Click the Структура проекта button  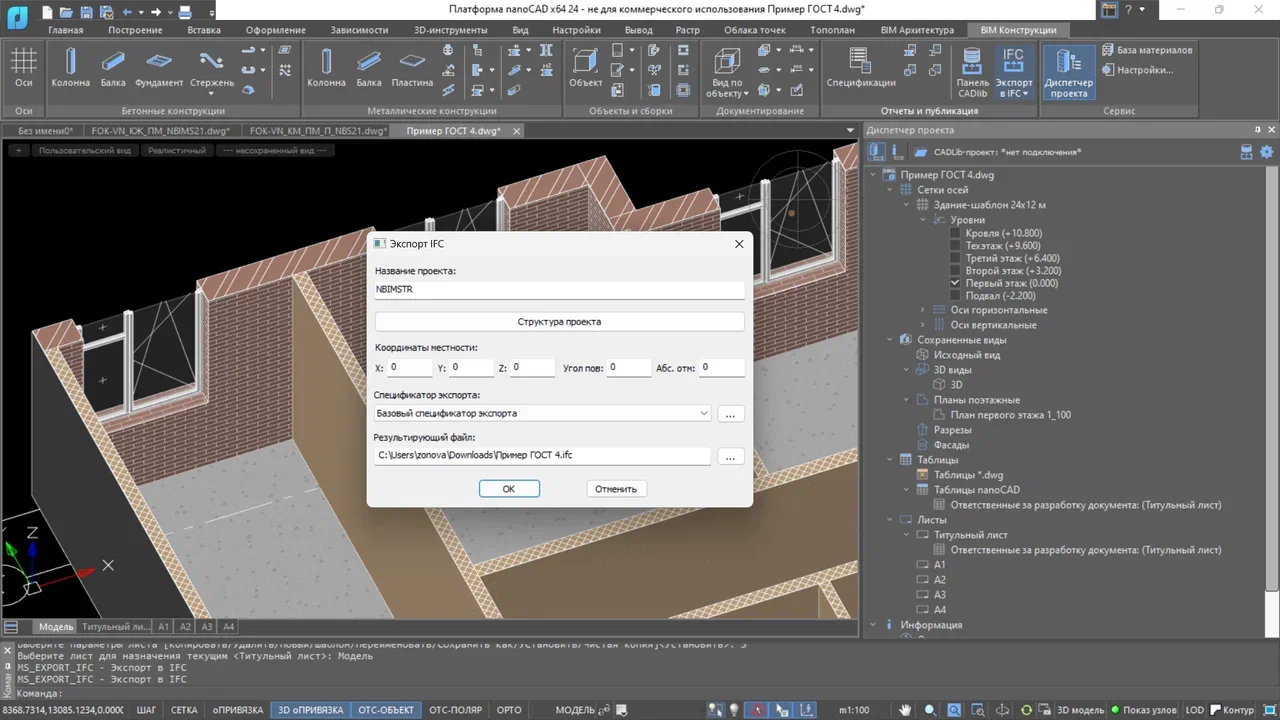point(559,321)
